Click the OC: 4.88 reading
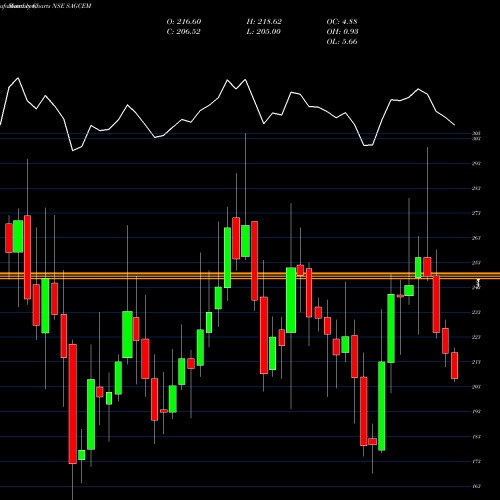 tap(342, 22)
